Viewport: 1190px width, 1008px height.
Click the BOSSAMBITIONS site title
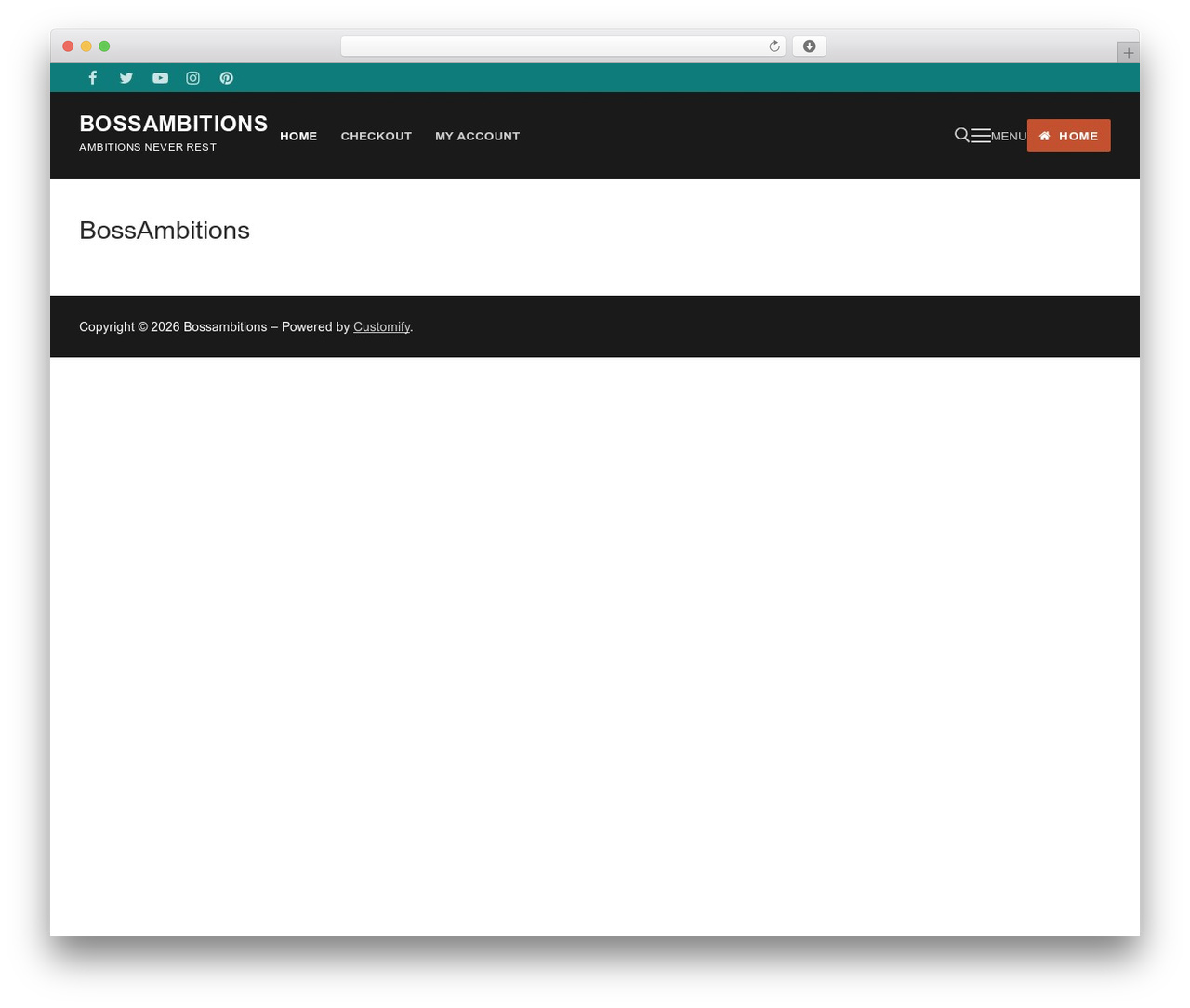[174, 124]
